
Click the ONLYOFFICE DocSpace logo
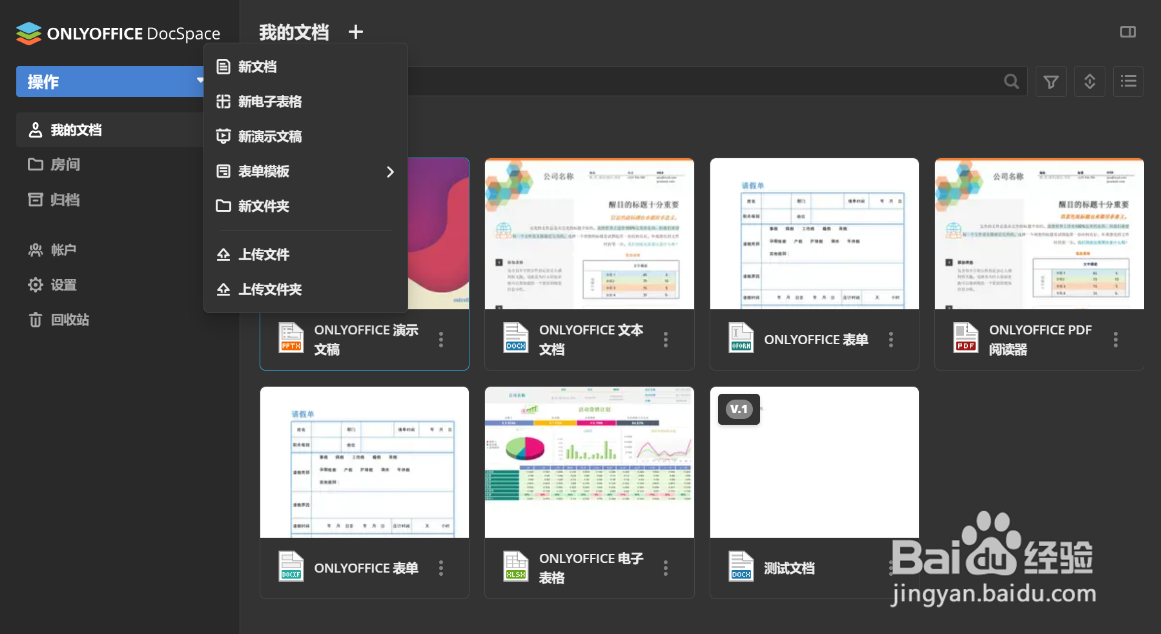pyautogui.click(x=118, y=33)
